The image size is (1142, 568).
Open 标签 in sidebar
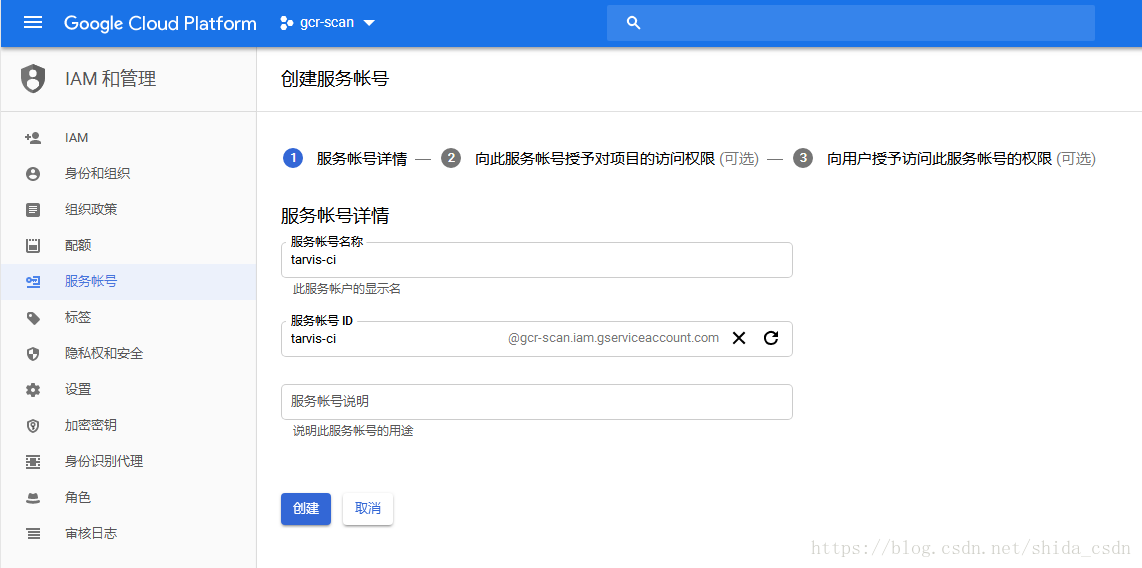pos(128,317)
